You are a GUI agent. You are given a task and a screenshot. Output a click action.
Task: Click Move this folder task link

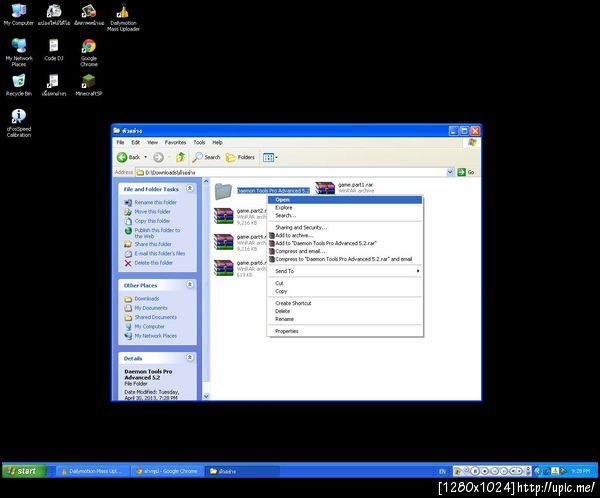click(x=152, y=212)
